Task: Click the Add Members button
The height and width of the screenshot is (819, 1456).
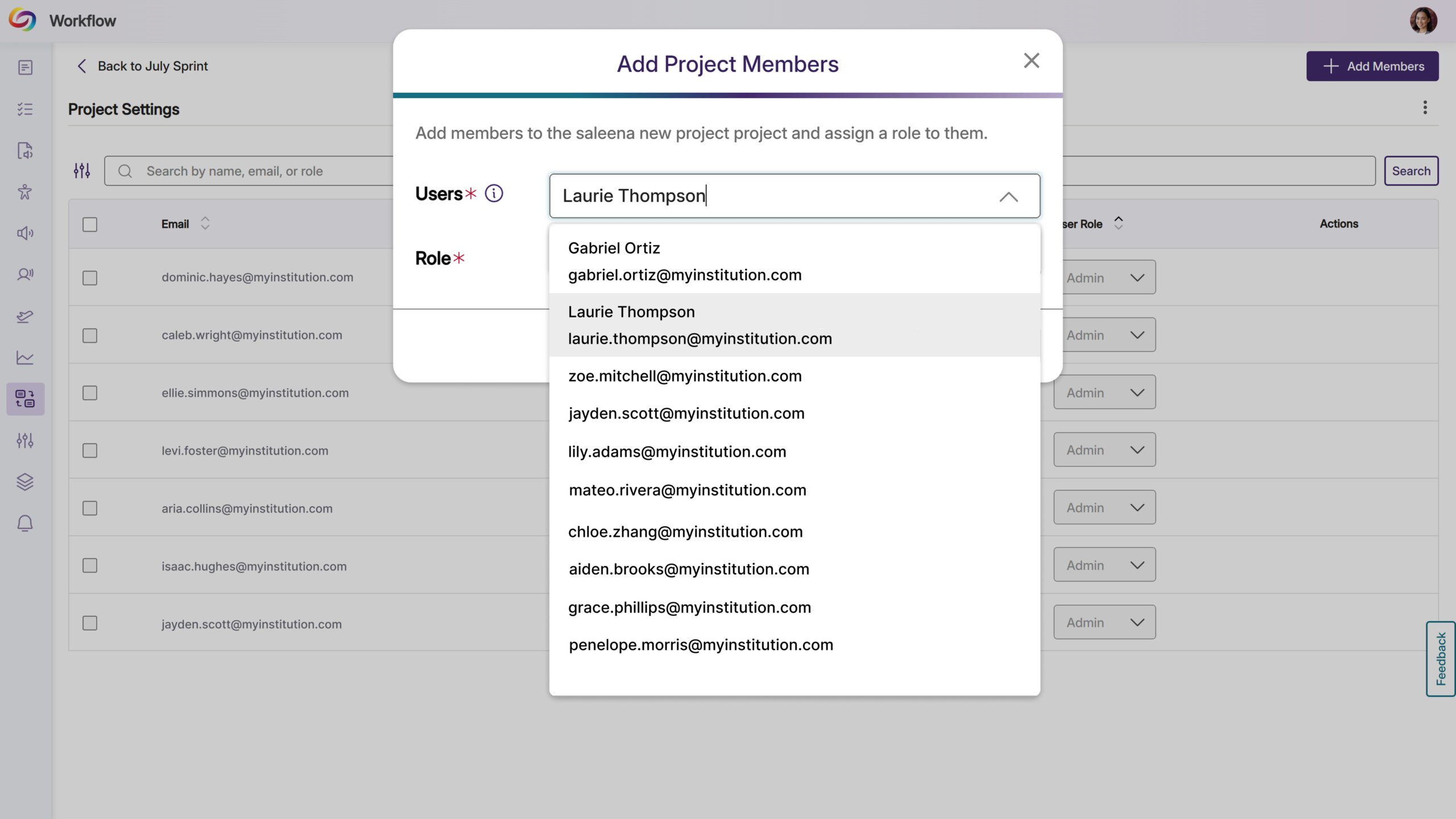Action: (x=1372, y=67)
